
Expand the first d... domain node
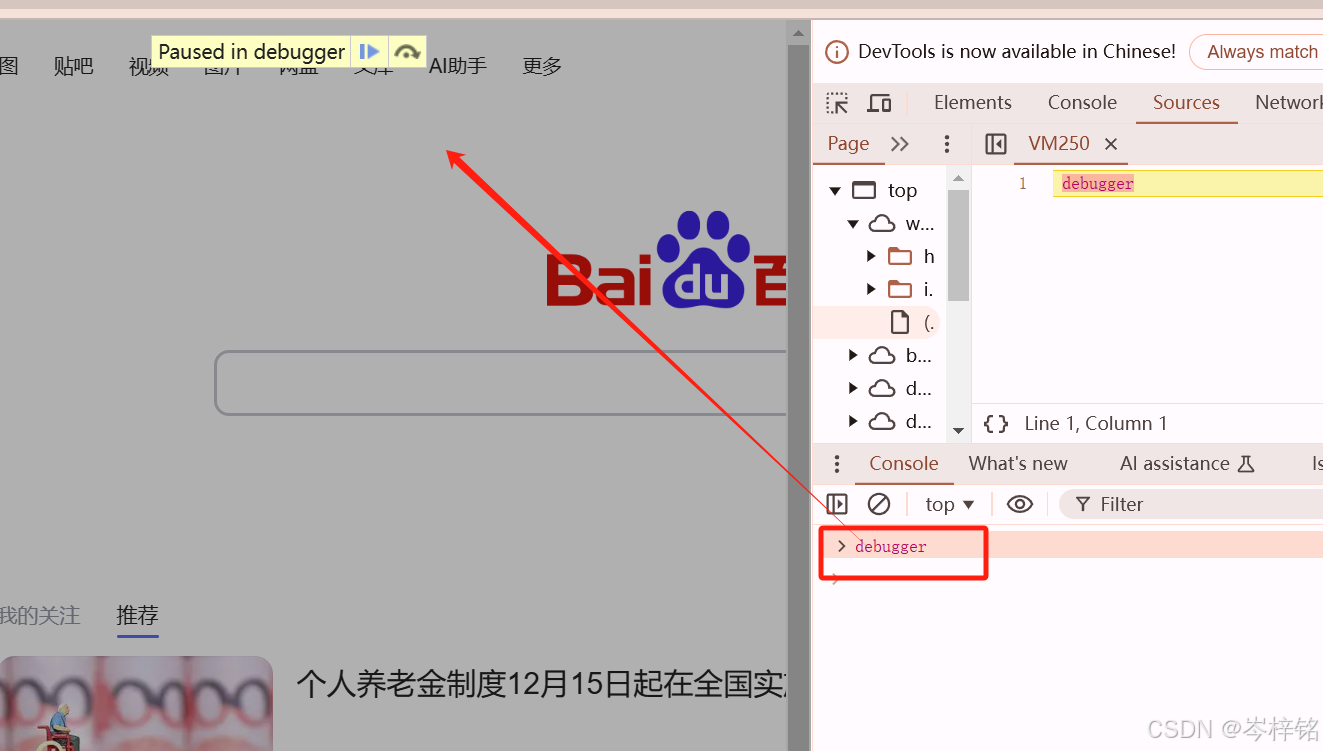point(853,388)
